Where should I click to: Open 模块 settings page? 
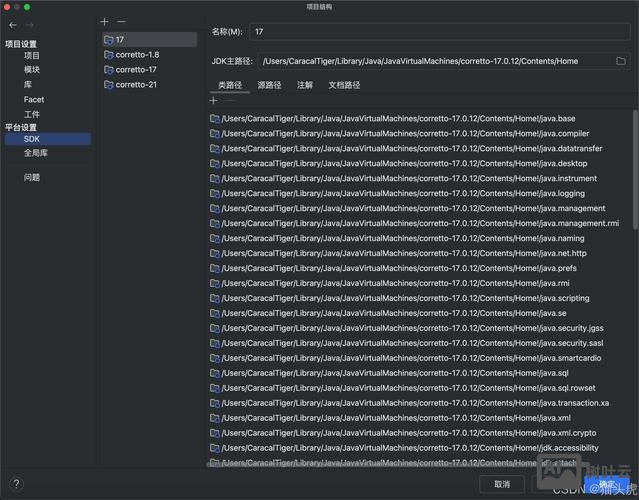32,70
